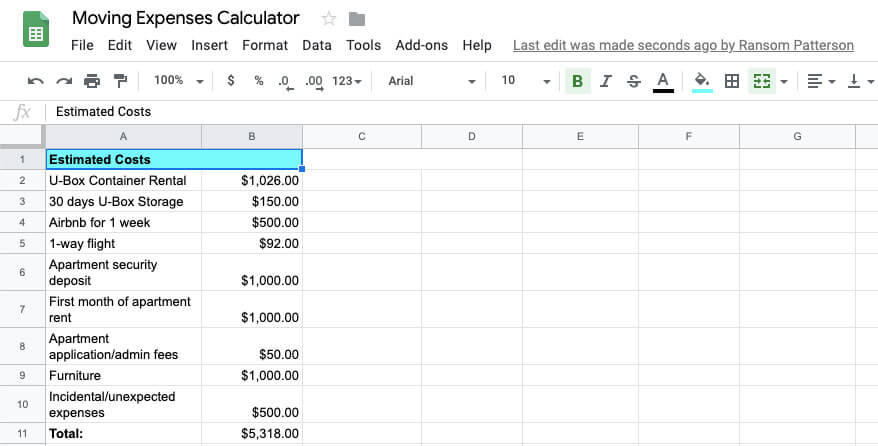The image size is (878, 446).
Task: Open the Format menu
Action: 265,45
